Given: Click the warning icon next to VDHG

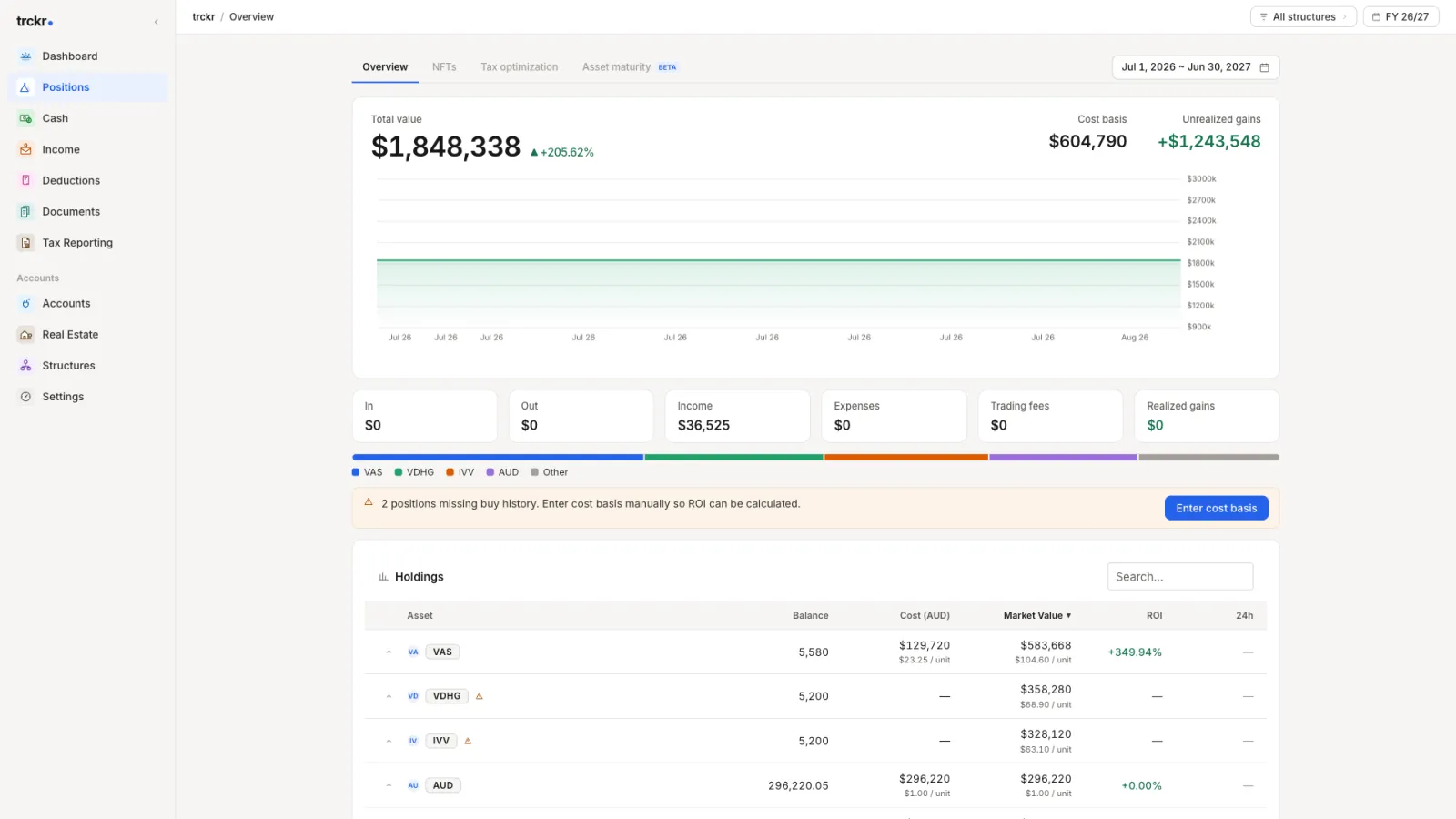Looking at the screenshot, I should point(480,696).
